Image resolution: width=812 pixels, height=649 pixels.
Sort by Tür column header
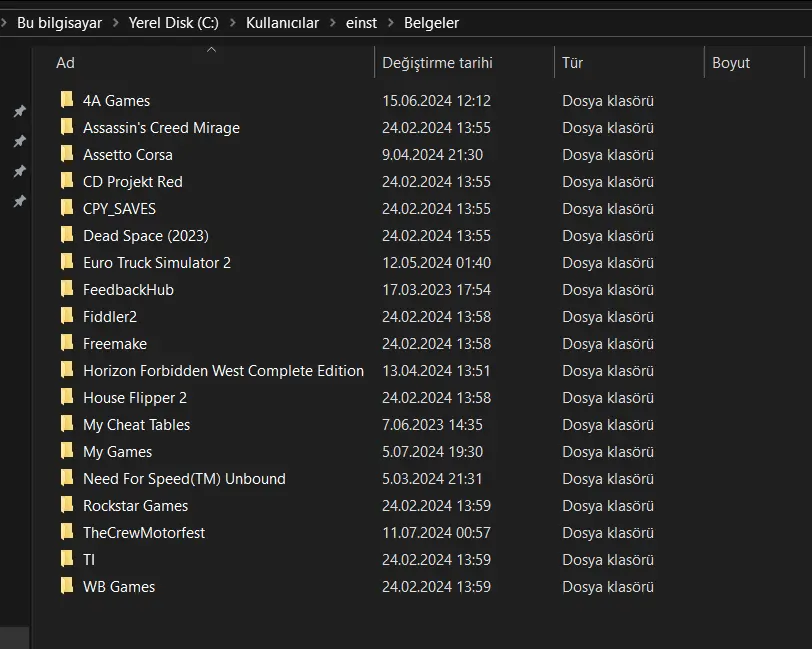click(573, 63)
